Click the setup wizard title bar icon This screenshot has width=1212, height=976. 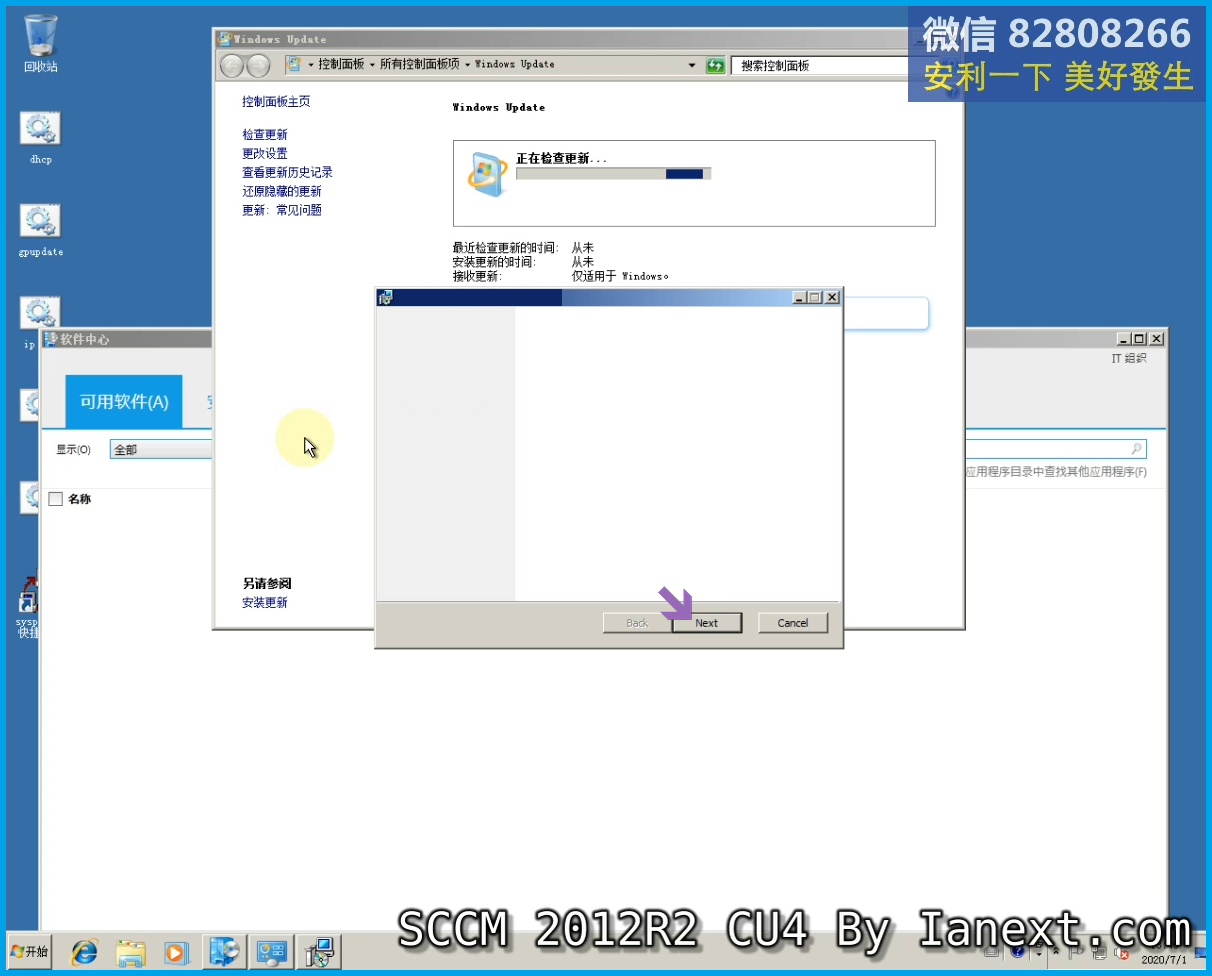pos(386,297)
